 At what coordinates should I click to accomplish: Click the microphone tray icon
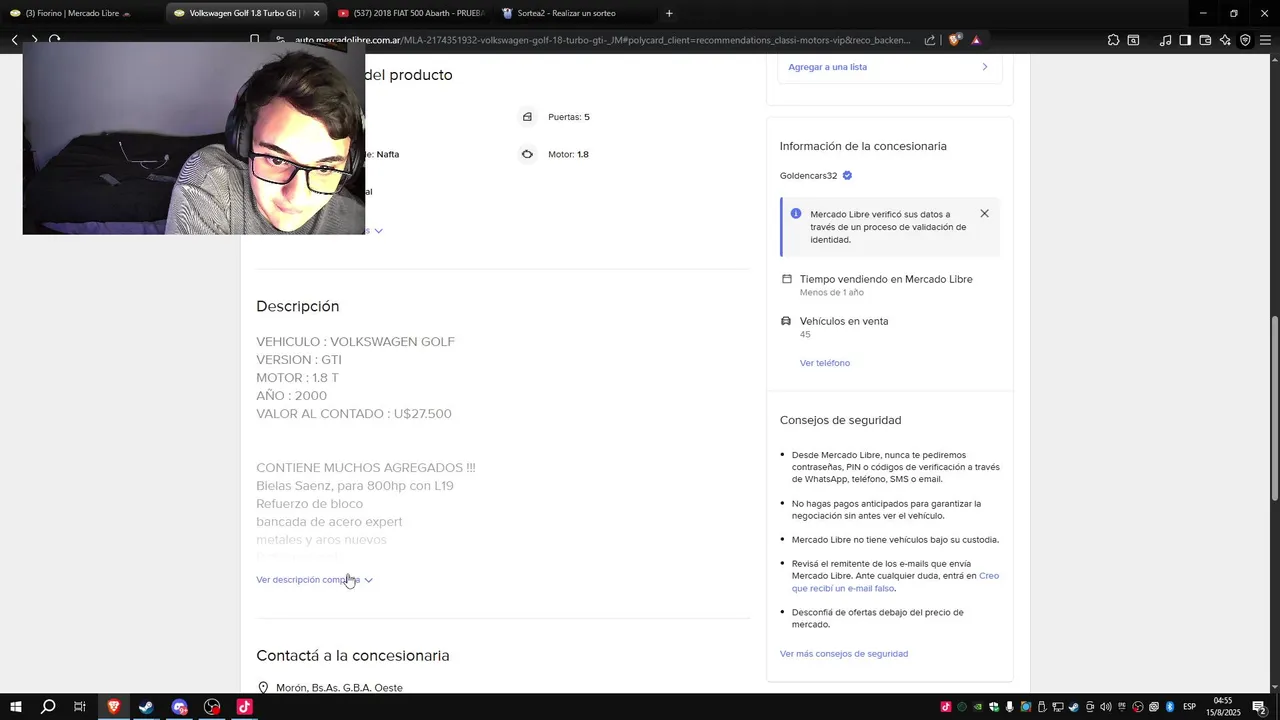pos(1009,707)
